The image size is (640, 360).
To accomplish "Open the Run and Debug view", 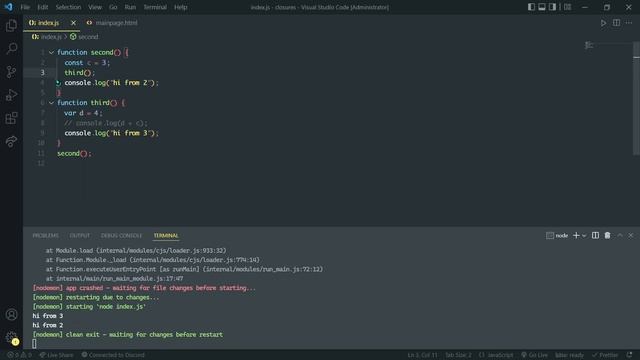I will pyautogui.click(x=11, y=95).
